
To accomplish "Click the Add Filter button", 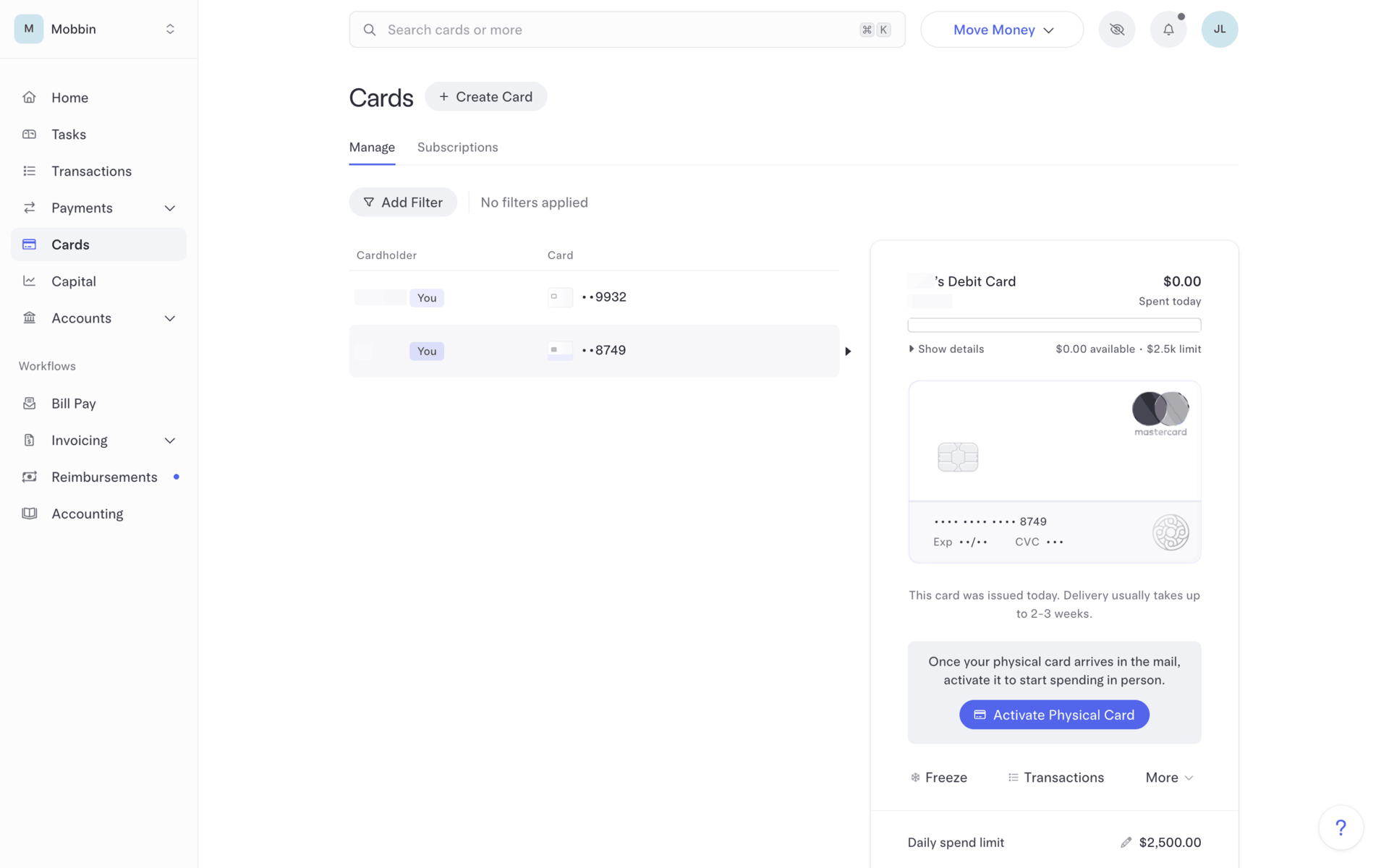I will [403, 203].
